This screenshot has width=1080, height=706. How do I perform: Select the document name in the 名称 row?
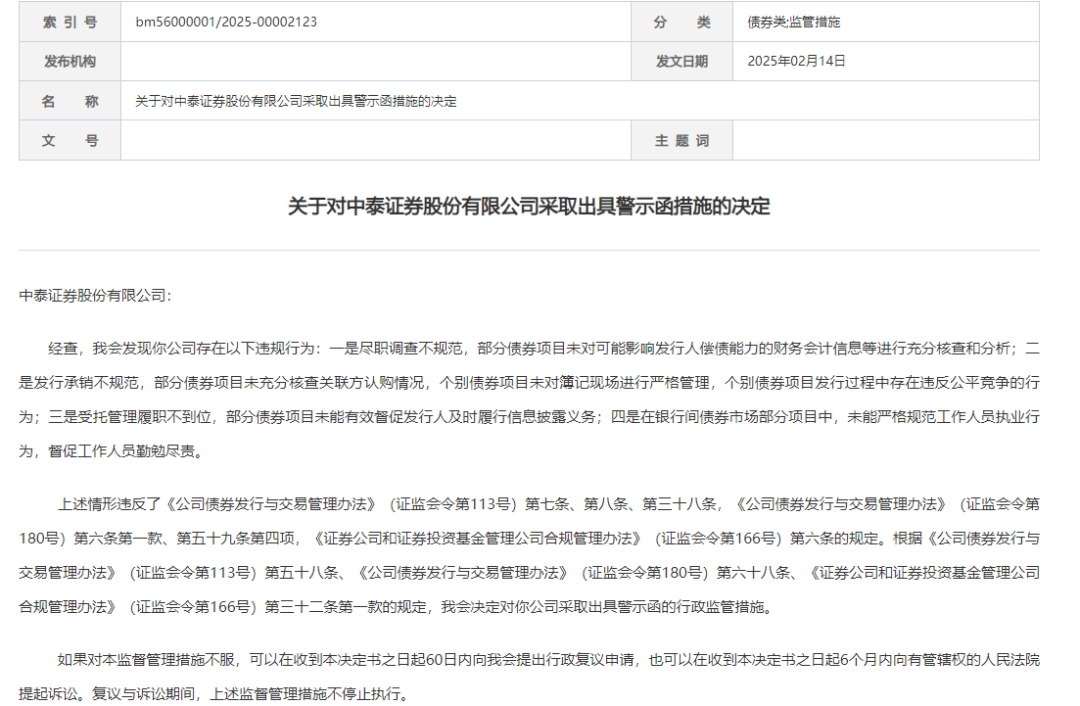[x=296, y=101]
